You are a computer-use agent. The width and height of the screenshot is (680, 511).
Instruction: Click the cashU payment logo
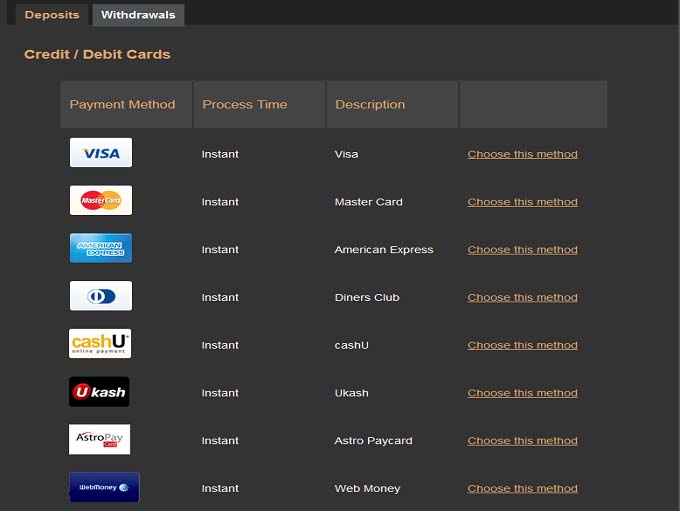100,344
